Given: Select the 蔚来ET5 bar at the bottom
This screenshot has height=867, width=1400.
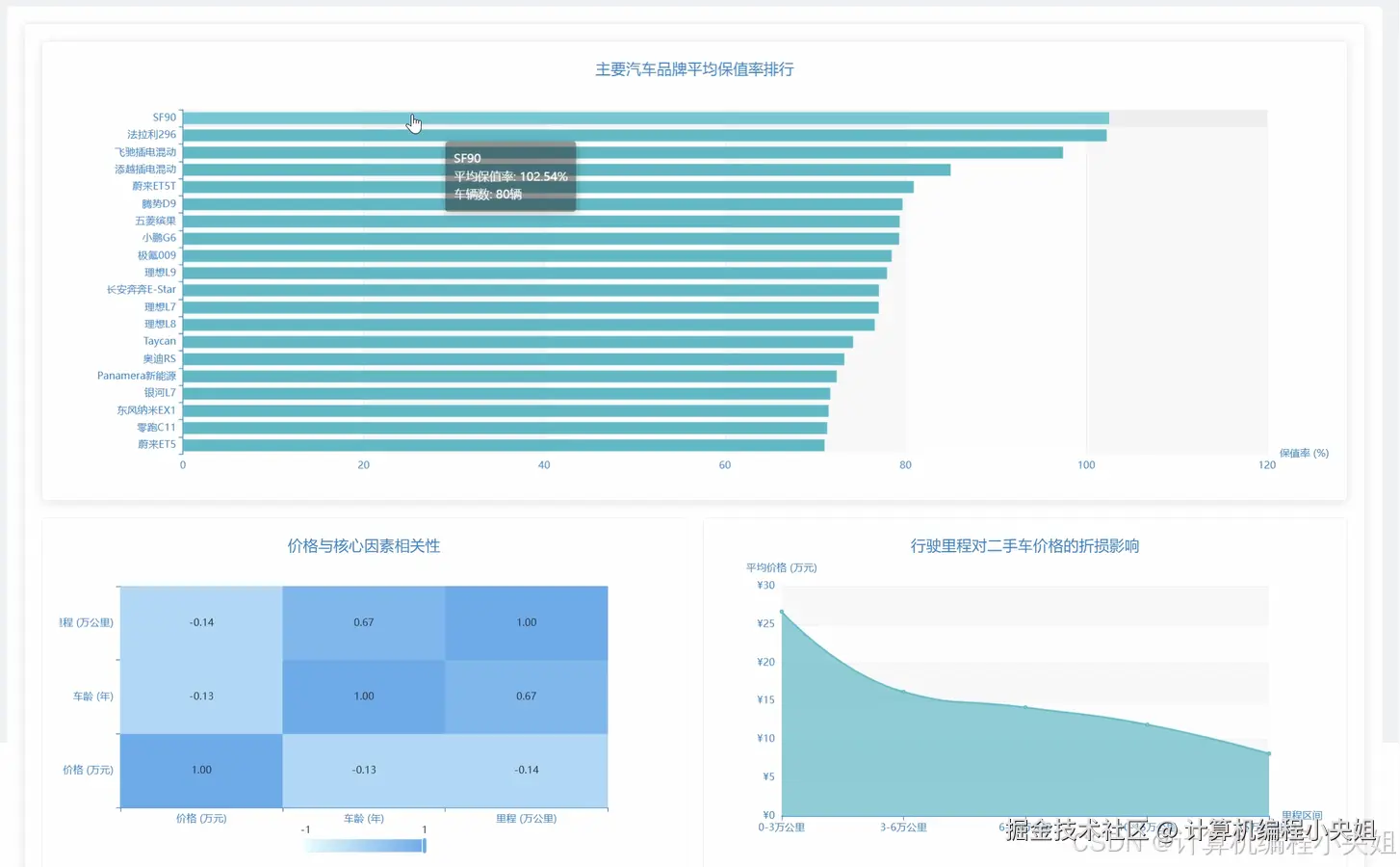Looking at the screenshot, I should coord(504,445).
